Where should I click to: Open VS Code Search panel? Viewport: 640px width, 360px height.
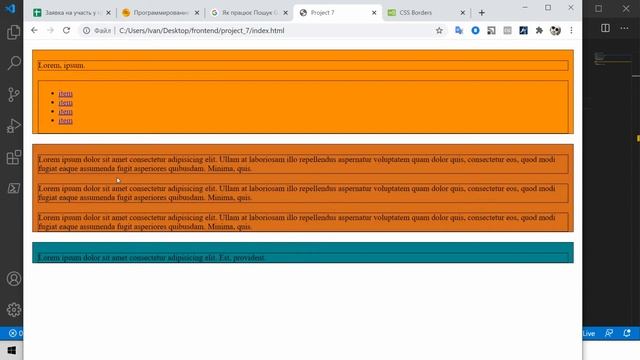(13, 63)
